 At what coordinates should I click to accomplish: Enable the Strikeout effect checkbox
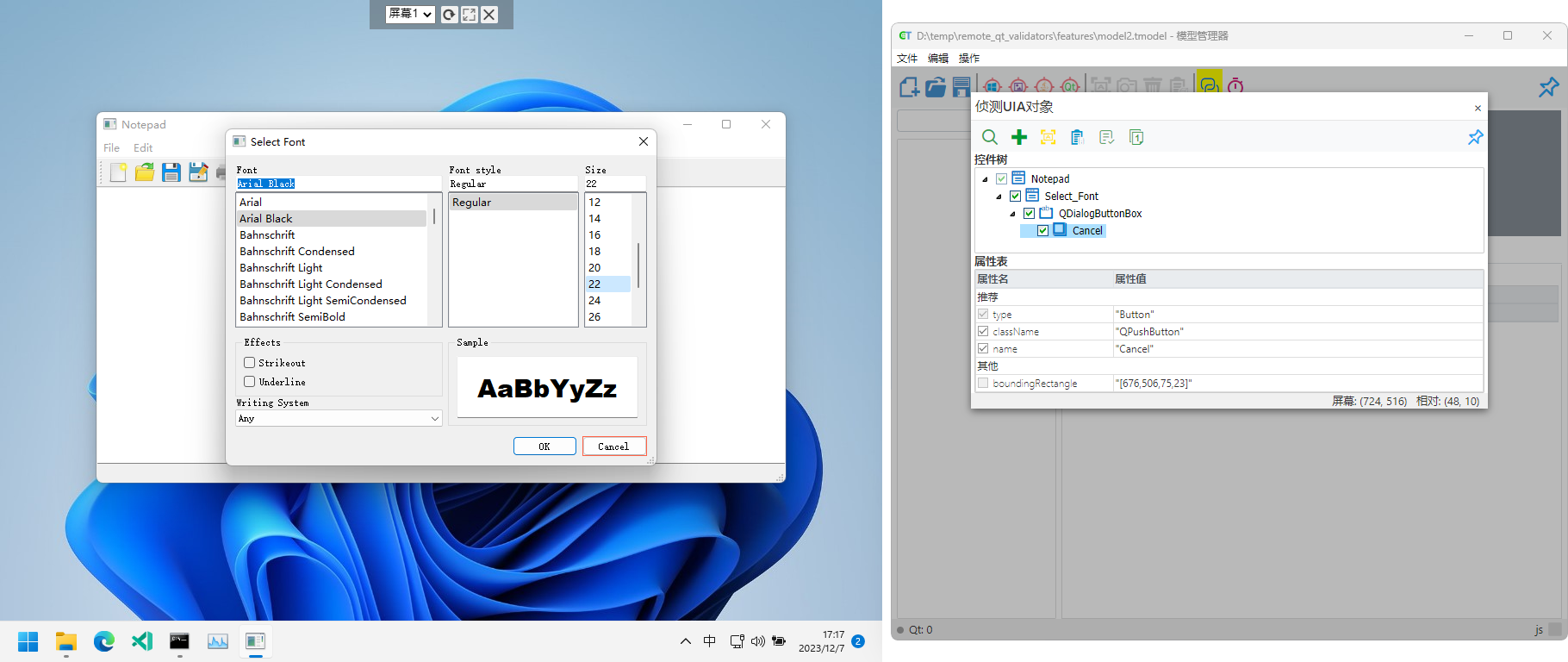click(250, 363)
